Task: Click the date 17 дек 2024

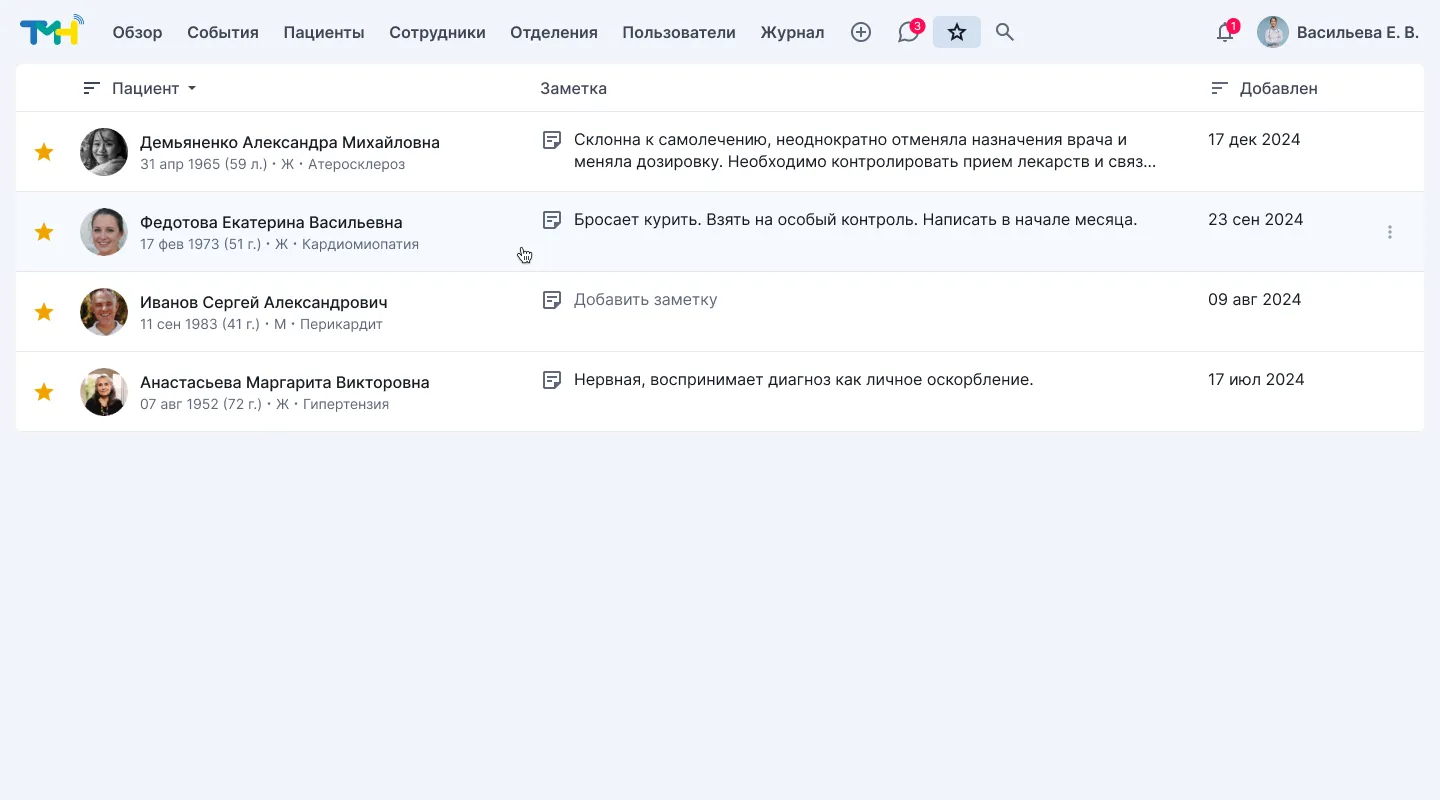Action: (1254, 140)
